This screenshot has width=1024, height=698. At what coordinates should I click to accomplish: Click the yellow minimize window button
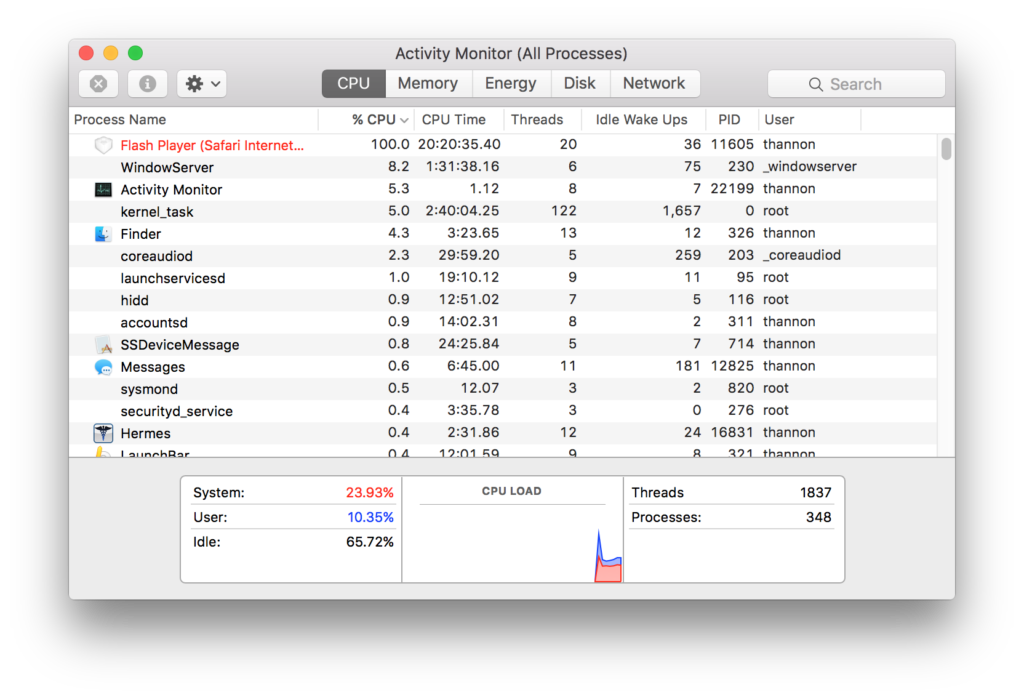pyautogui.click(x=110, y=53)
